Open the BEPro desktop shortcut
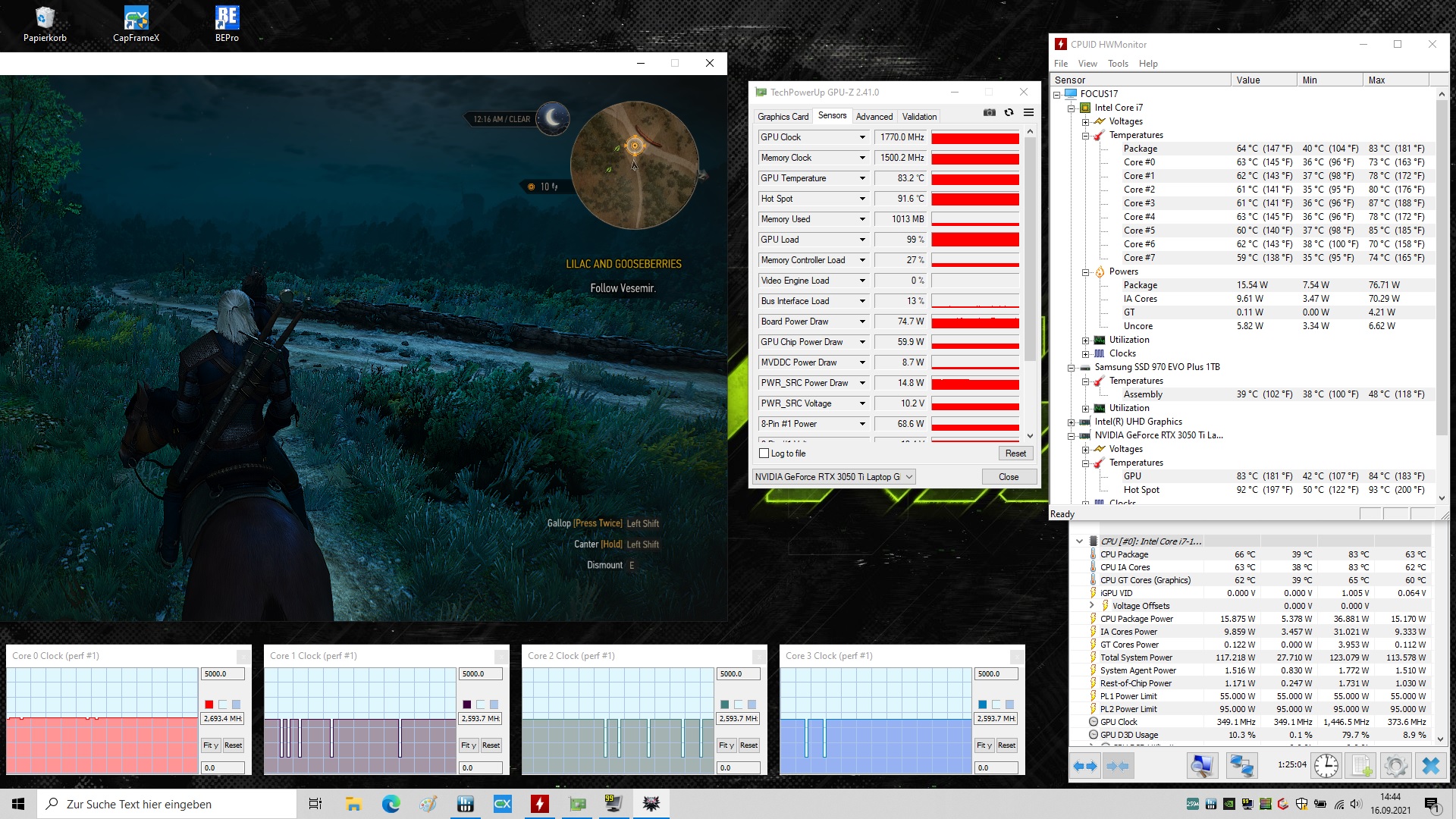Viewport: 1456px width, 819px height. point(227,24)
